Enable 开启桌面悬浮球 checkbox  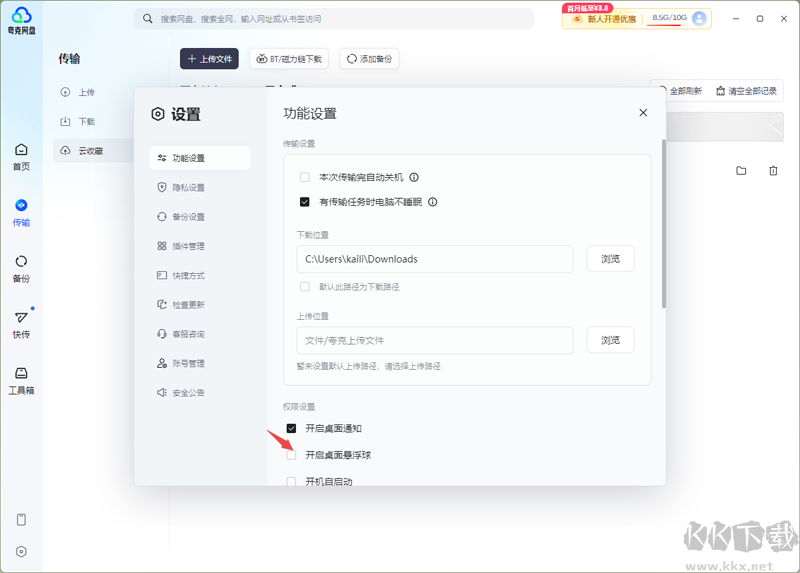click(x=291, y=455)
